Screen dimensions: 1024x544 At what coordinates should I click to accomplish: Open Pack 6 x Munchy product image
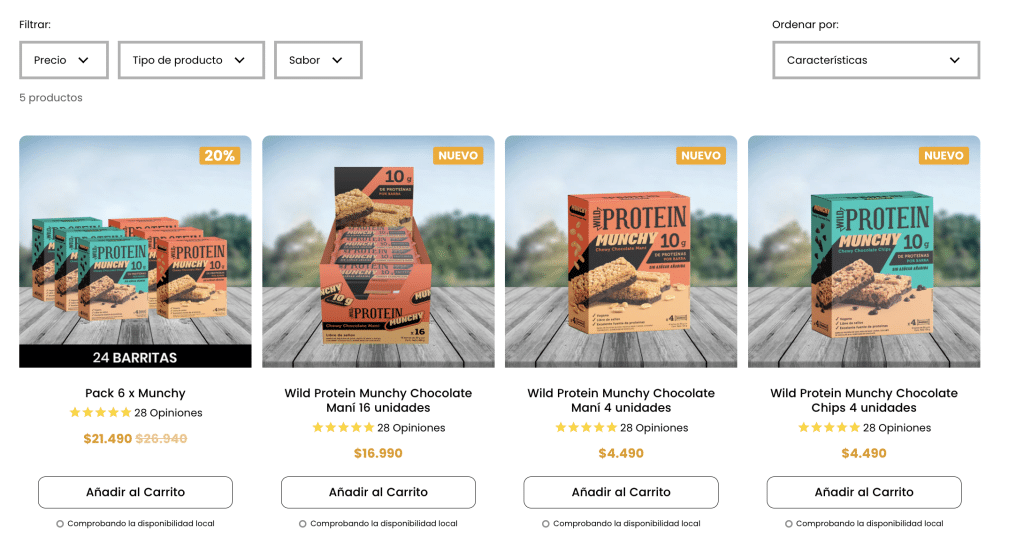click(x=135, y=251)
